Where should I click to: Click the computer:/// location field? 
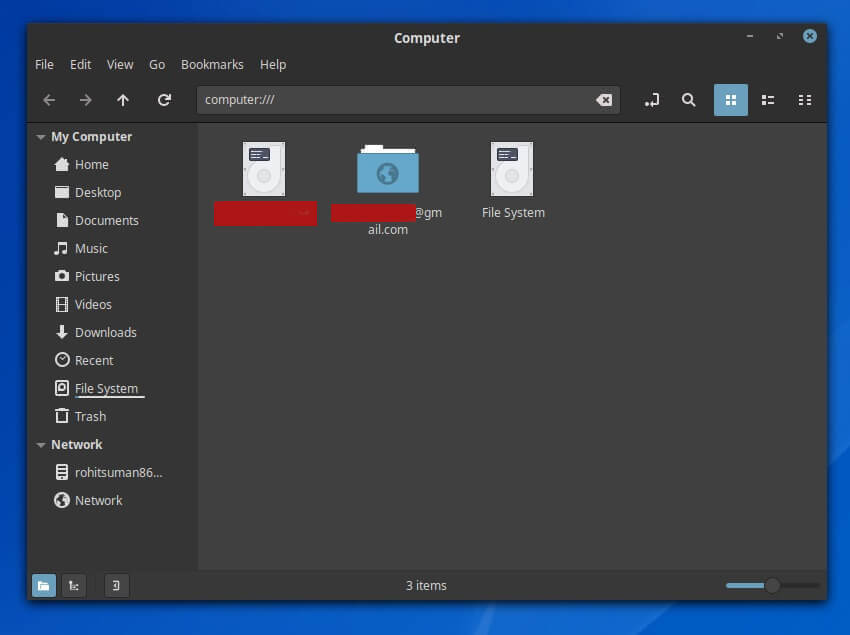395,100
